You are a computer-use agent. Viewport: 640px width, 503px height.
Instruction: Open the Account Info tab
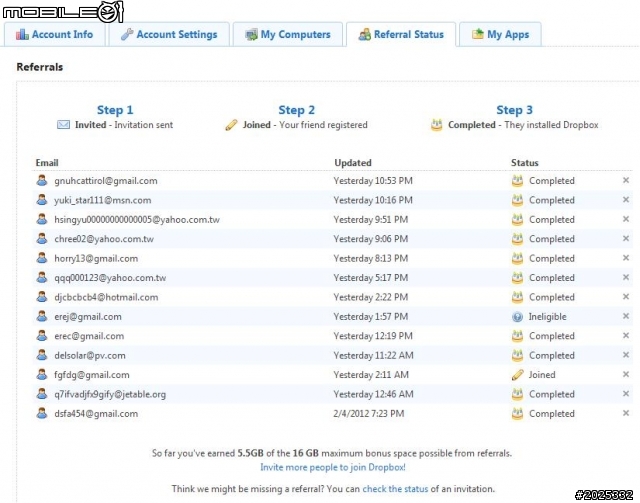54,34
